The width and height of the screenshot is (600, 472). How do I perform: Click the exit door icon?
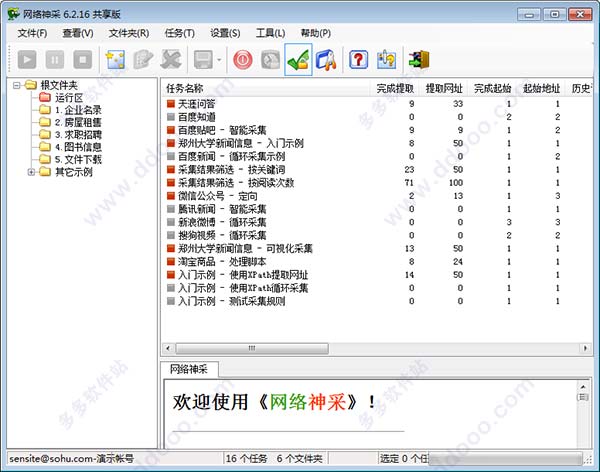[419, 60]
